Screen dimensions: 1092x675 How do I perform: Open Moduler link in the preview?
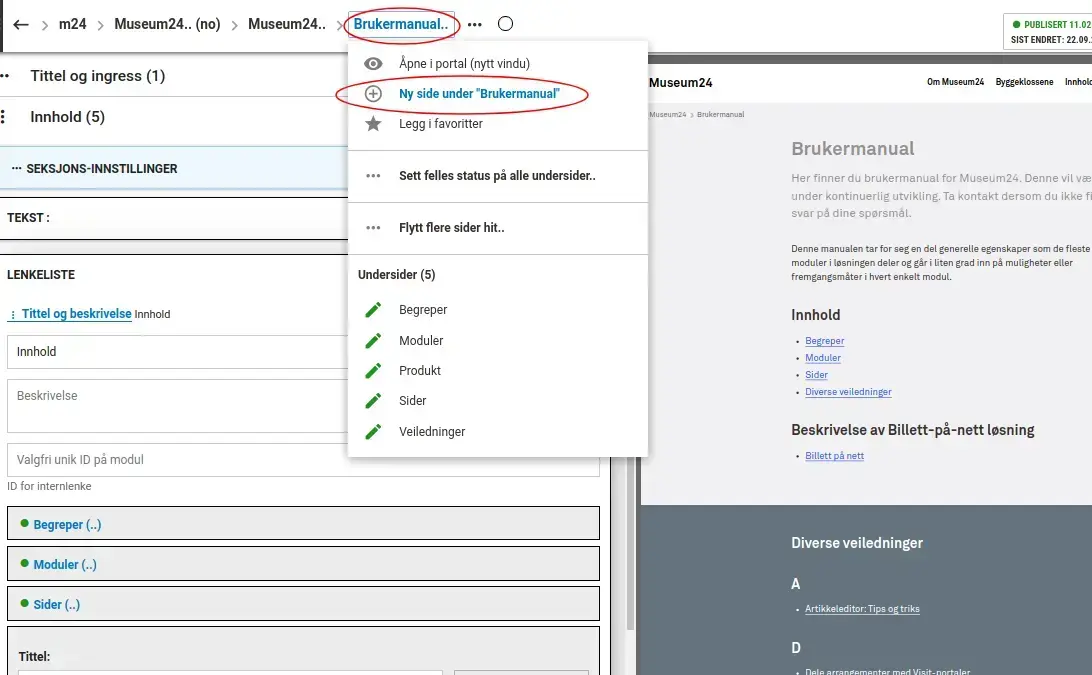(822, 357)
